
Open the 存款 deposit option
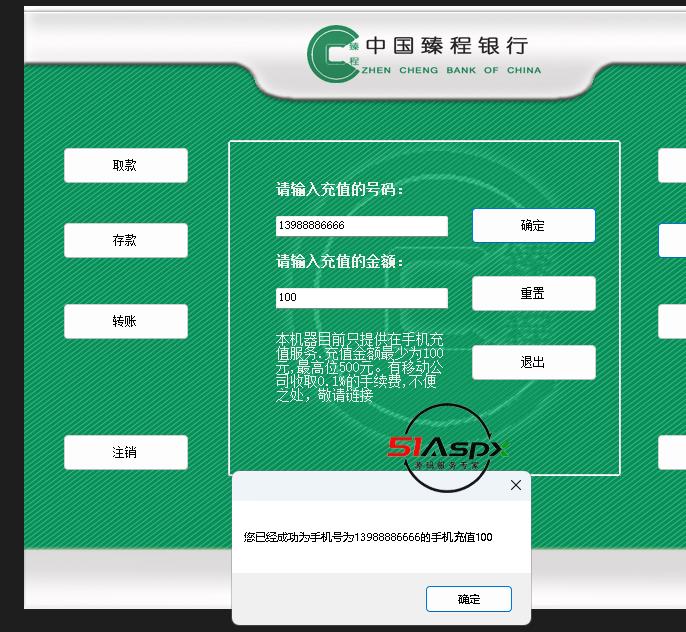126,240
